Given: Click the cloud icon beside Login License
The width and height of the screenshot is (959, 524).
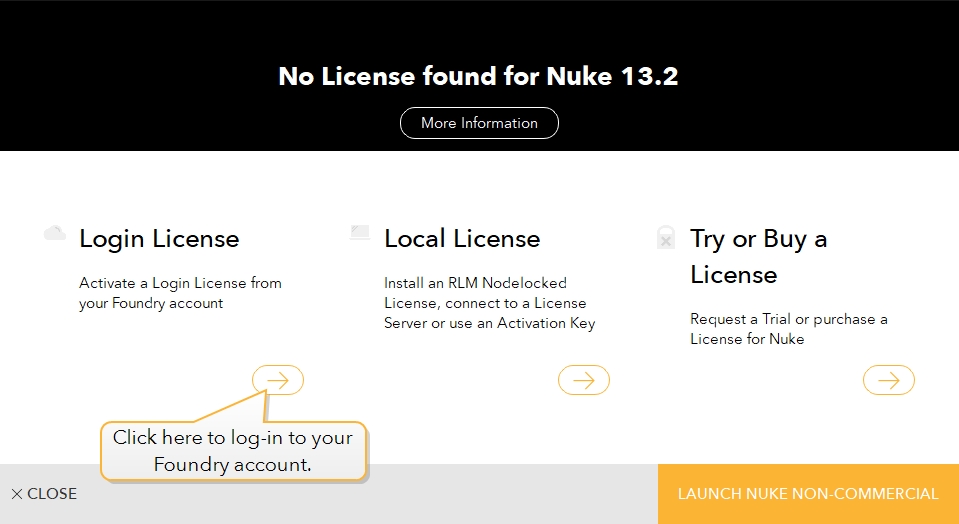Looking at the screenshot, I should point(55,234).
